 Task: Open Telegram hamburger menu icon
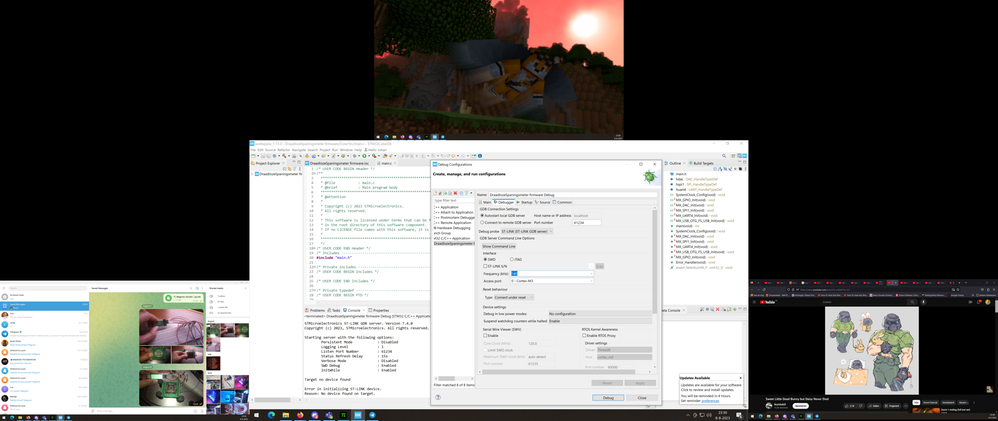point(4,288)
